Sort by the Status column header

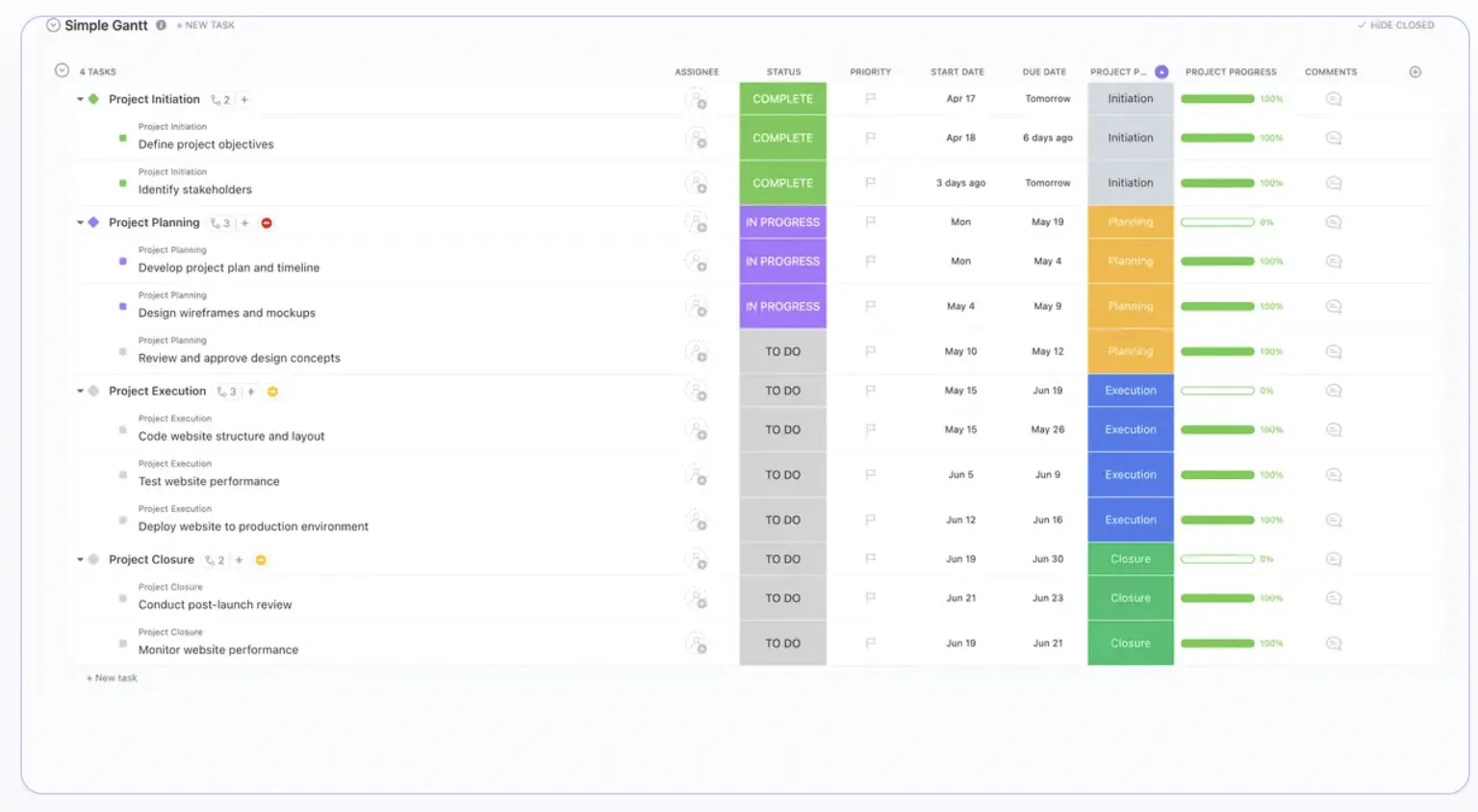[x=783, y=72]
